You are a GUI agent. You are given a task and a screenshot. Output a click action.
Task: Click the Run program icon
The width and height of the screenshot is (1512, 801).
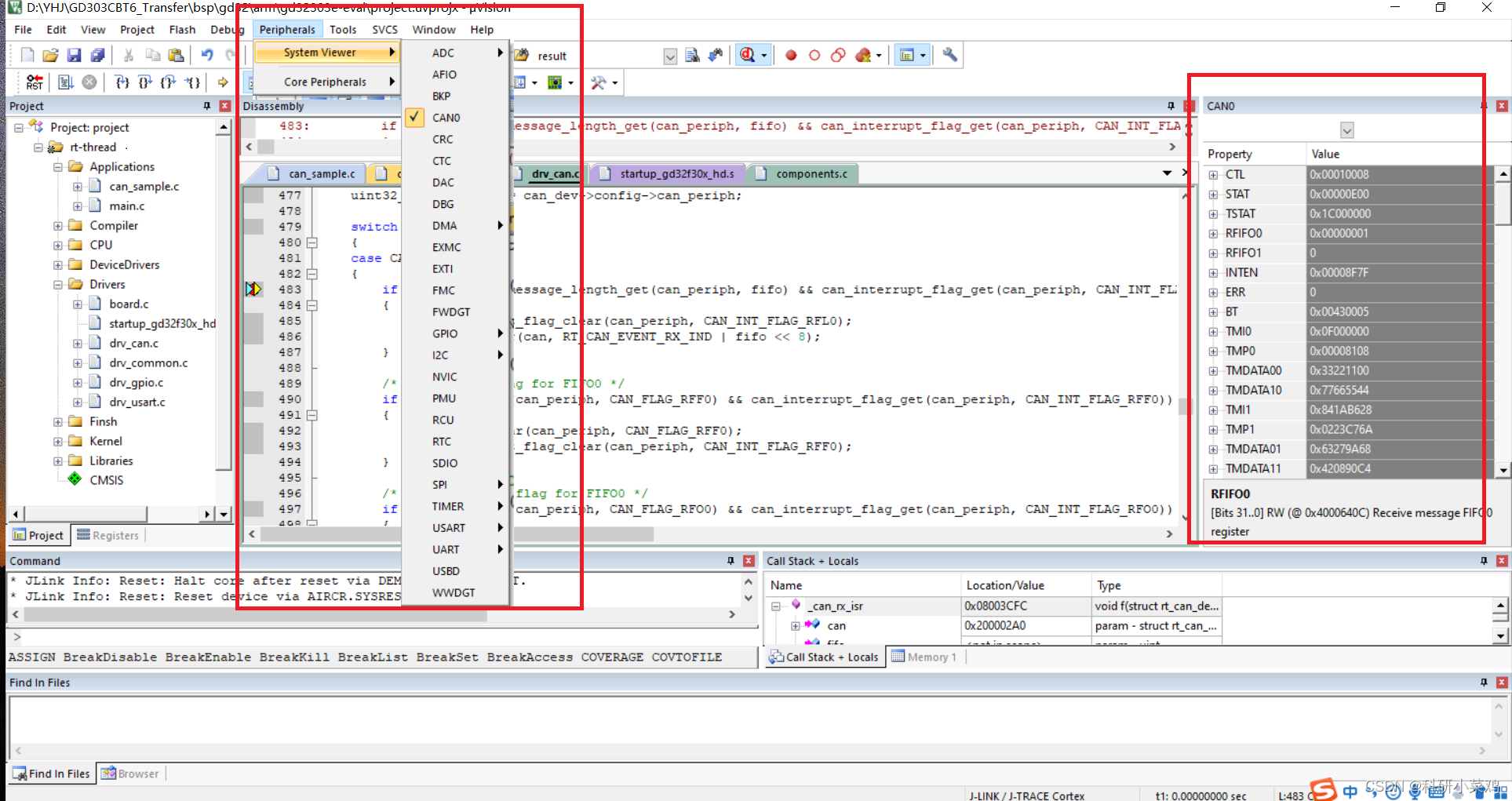66,82
